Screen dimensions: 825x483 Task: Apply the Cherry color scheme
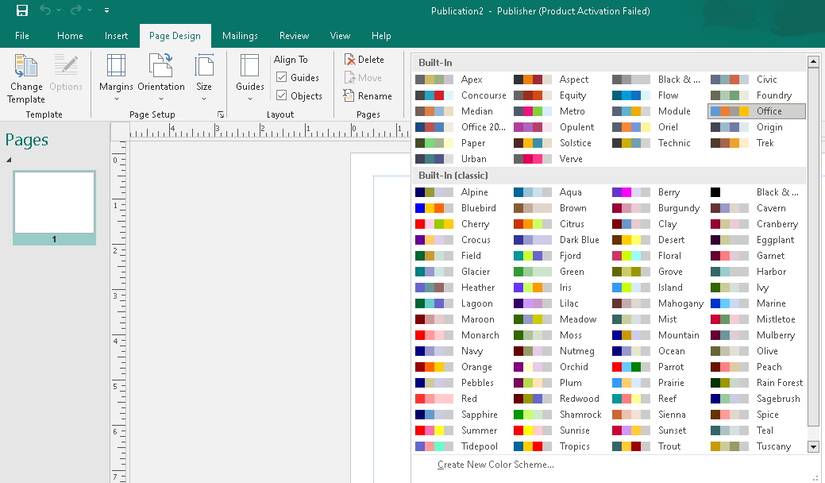point(458,224)
